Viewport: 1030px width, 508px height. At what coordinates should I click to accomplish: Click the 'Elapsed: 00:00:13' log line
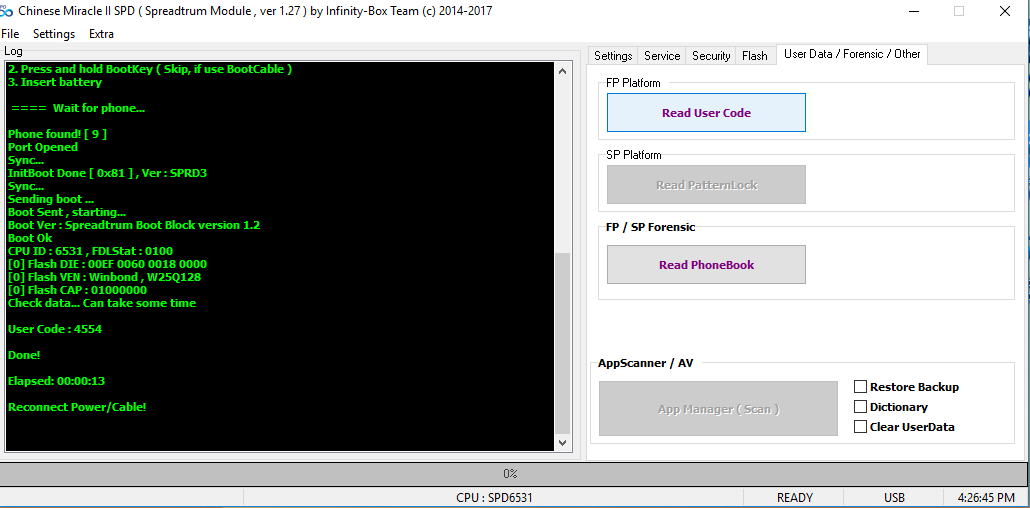click(56, 381)
